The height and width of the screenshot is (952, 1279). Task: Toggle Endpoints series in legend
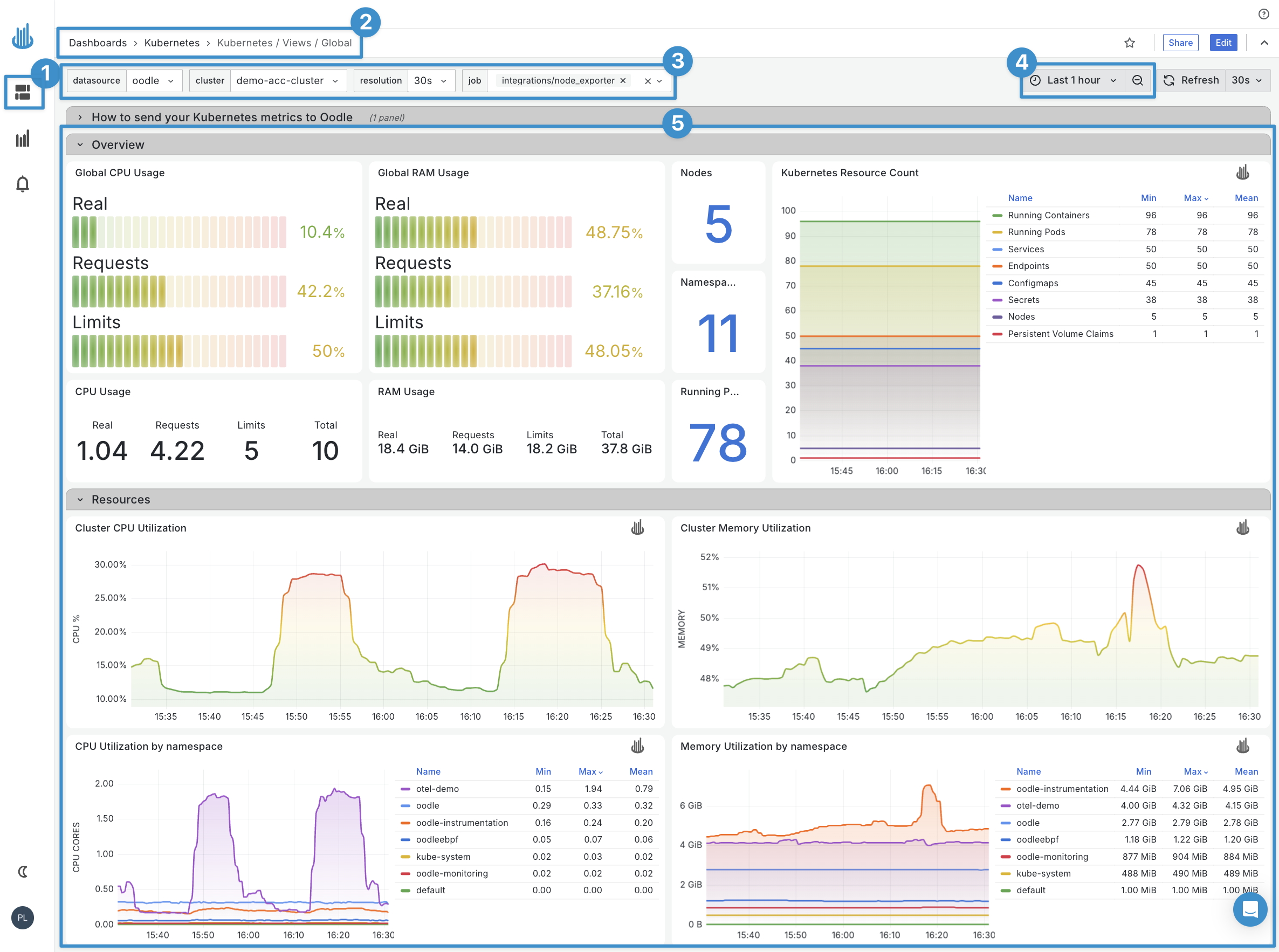1028,266
